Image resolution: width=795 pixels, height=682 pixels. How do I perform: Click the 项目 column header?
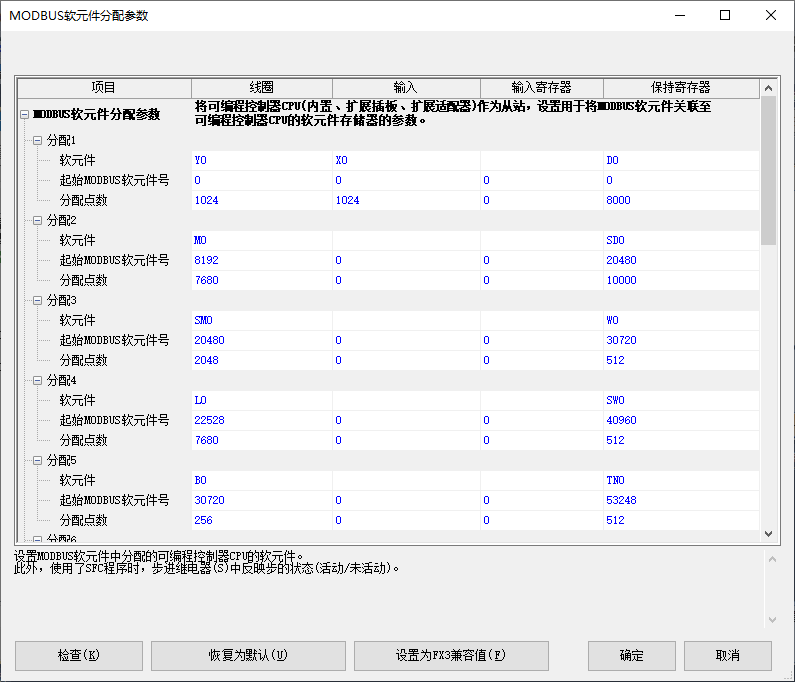pyautogui.click(x=104, y=88)
